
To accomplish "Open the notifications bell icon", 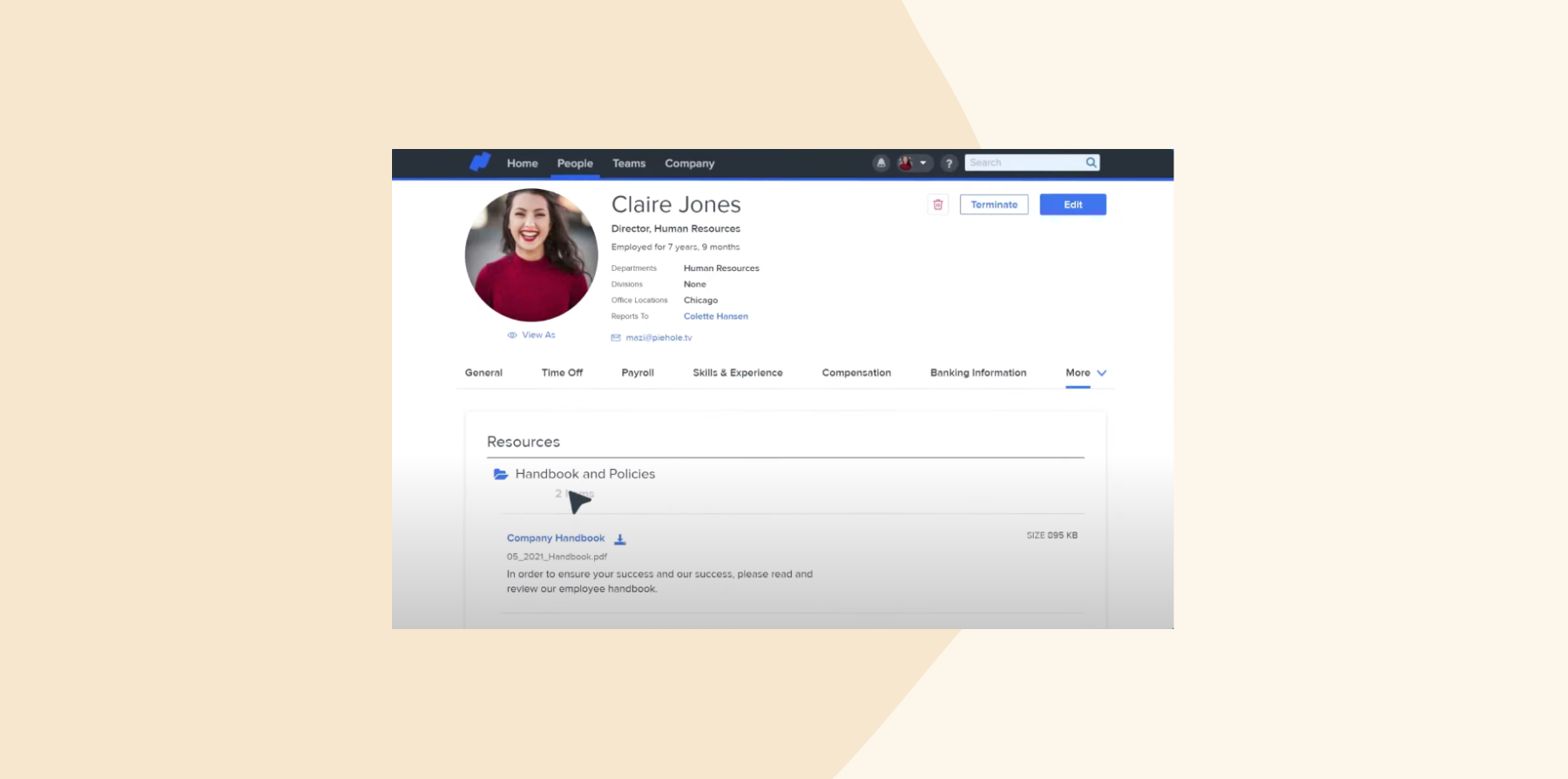I will (x=881, y=163).
